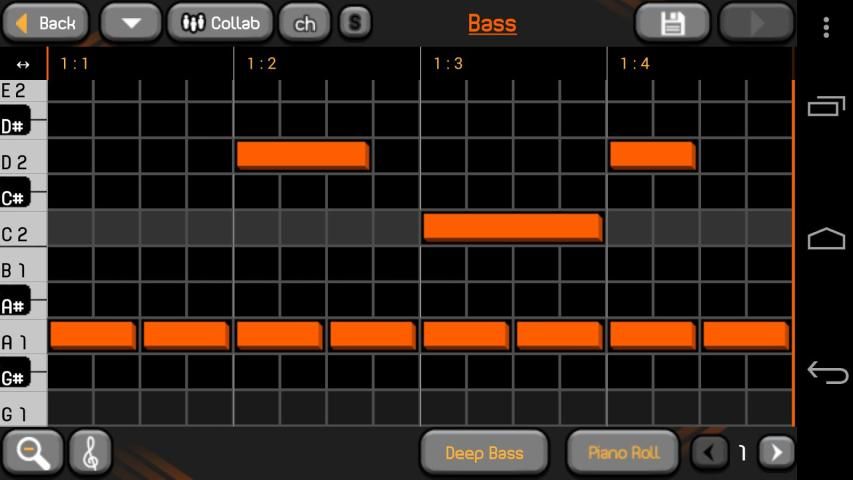Screen dimensions: 853x480
Task: Tap the Back button
Action: coord(45,22)
